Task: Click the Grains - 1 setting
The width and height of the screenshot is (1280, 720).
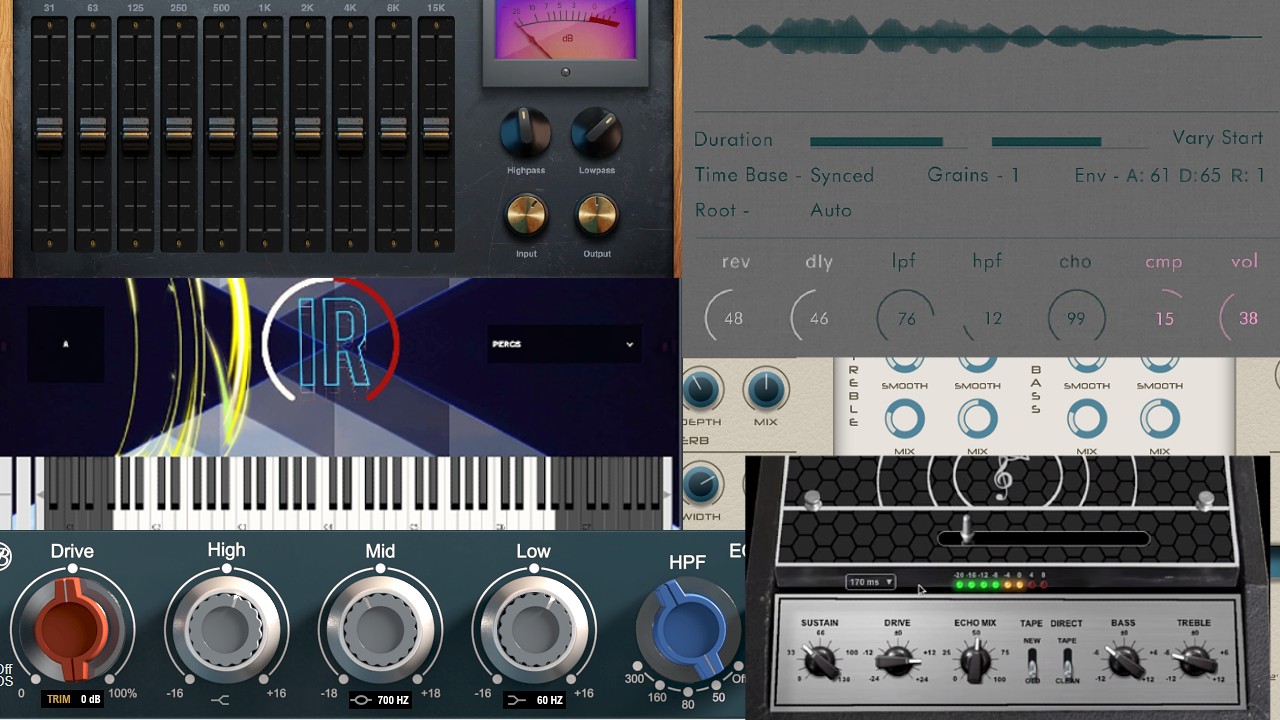Action: pyautogui.click(x=973, y=175)
